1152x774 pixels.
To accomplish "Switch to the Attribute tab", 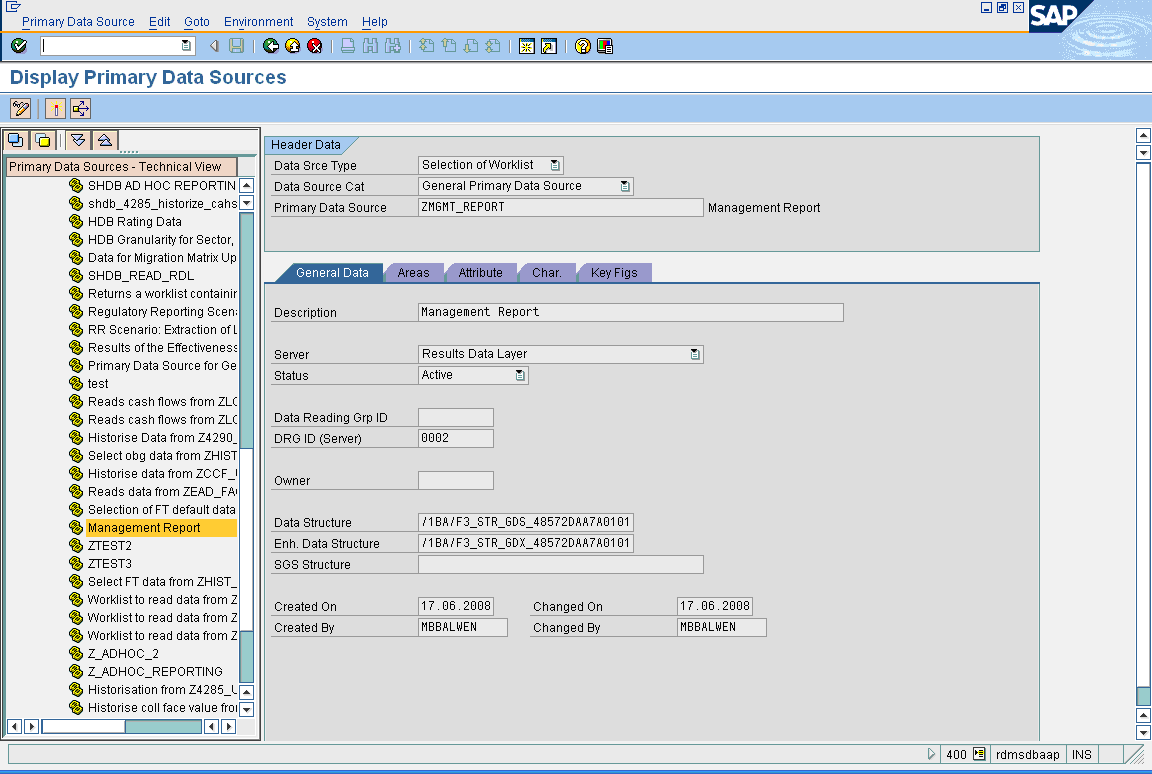I will 481,272.
